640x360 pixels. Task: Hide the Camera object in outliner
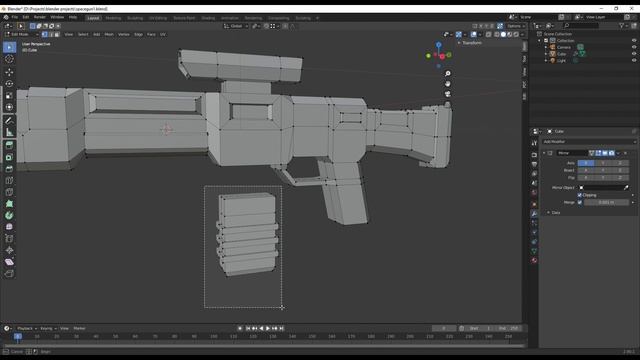(634, 47)
